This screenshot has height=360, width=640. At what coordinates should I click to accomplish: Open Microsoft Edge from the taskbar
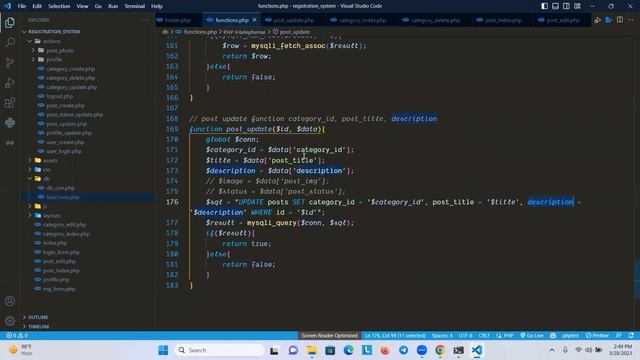pos(349,350)
